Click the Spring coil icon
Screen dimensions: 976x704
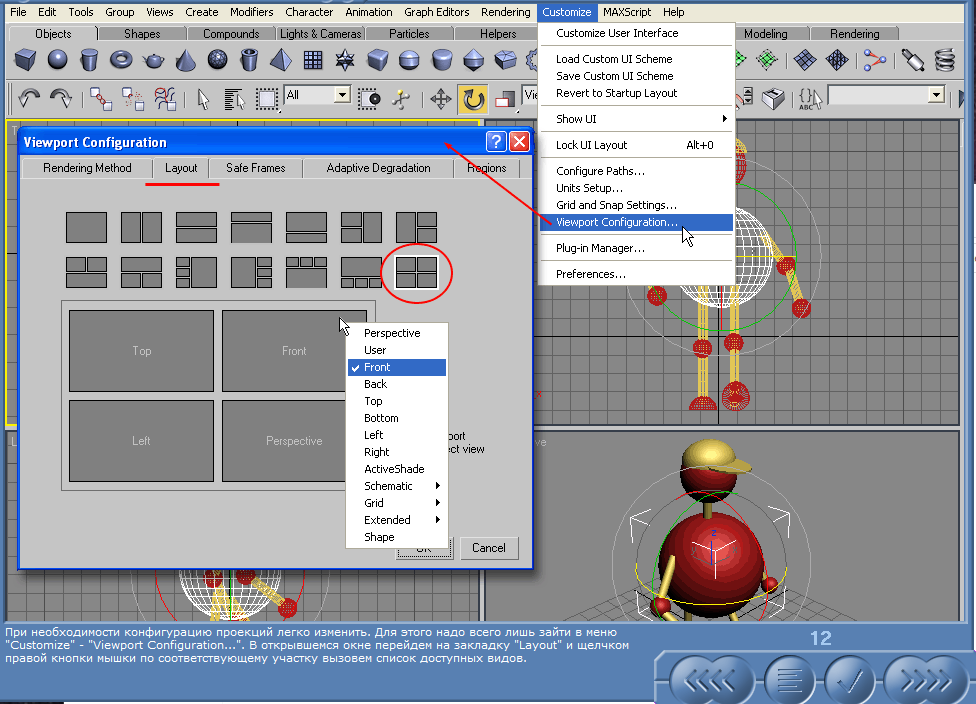(945, 60)
